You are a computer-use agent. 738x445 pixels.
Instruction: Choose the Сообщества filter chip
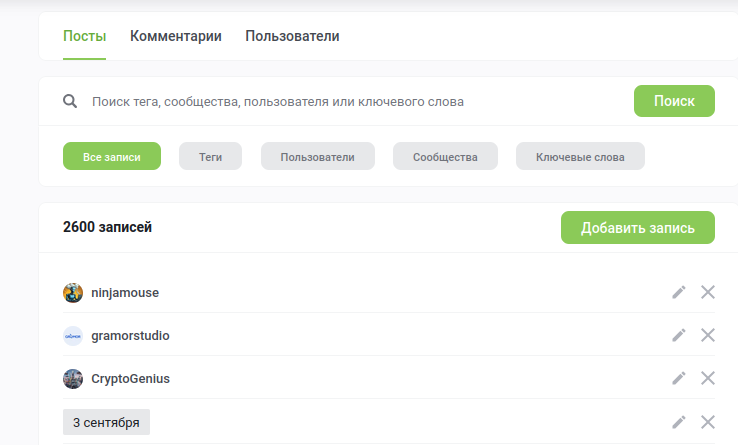445,157
